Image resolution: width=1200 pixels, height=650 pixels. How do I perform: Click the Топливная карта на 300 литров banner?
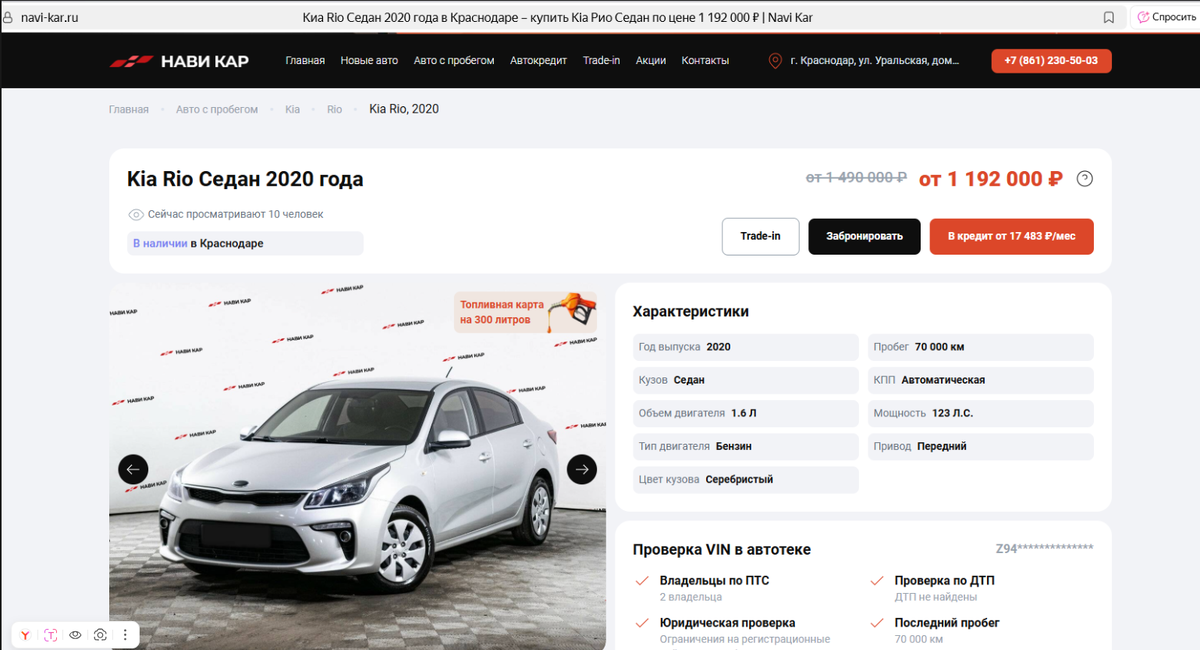pyautogui.click(x=525, y=312)
